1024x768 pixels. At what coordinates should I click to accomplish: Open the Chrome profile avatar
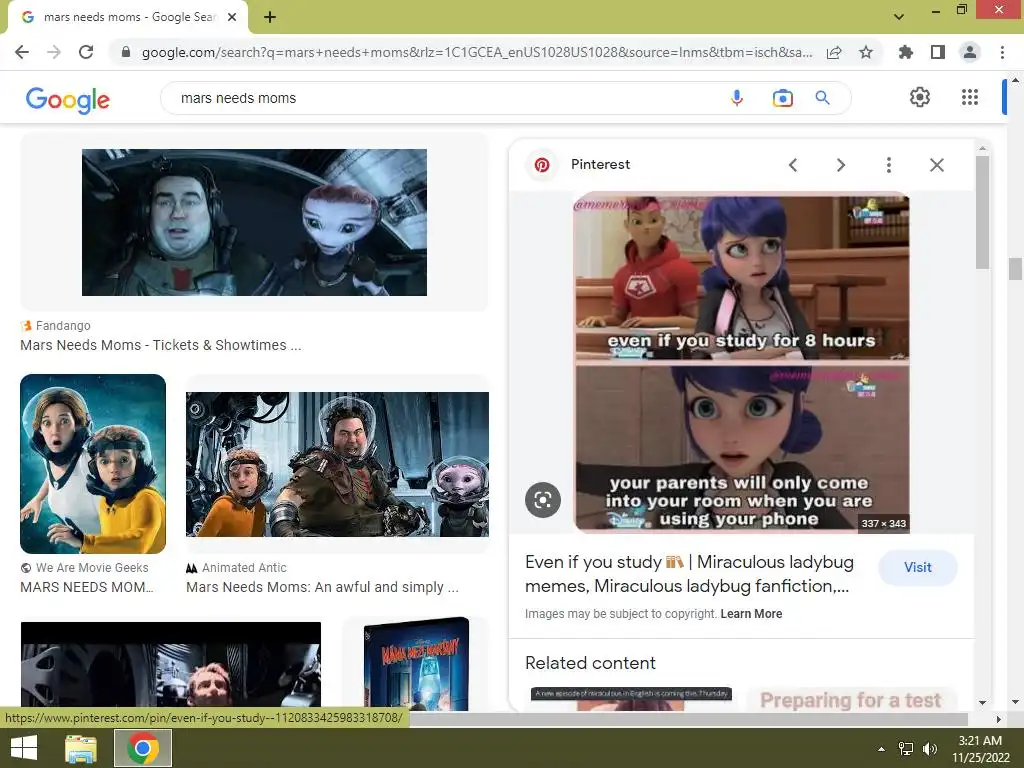970,52
